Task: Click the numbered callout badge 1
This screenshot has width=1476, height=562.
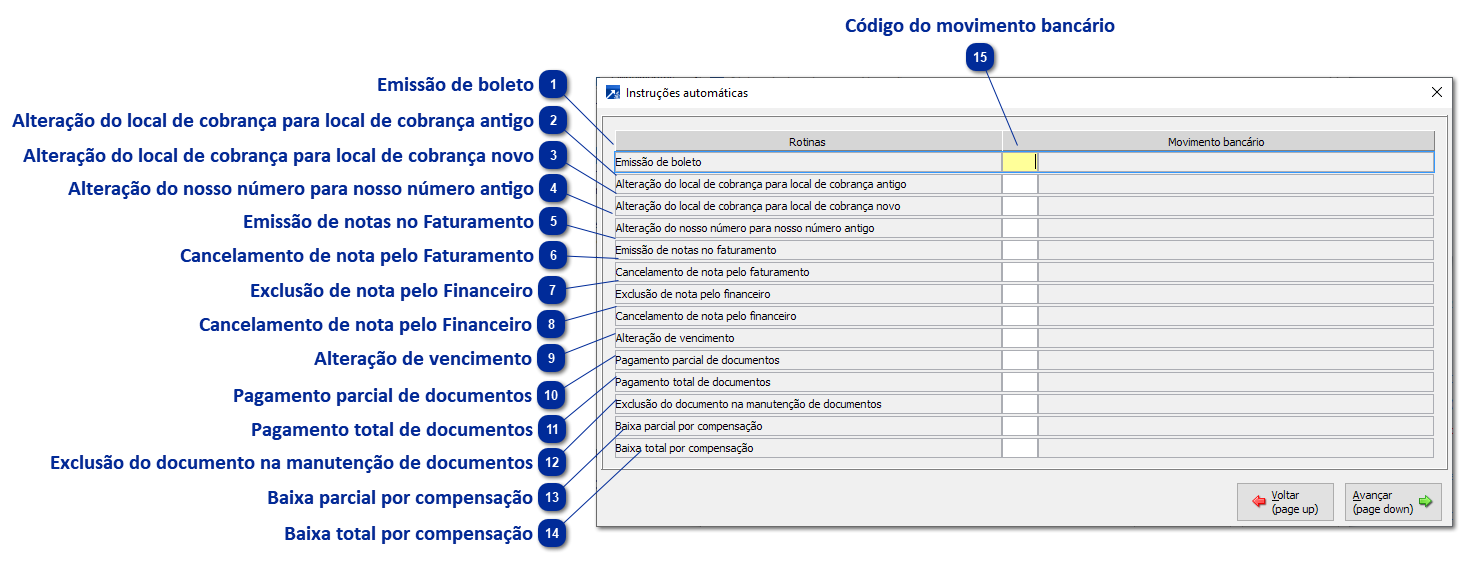Action: (552, 85)
